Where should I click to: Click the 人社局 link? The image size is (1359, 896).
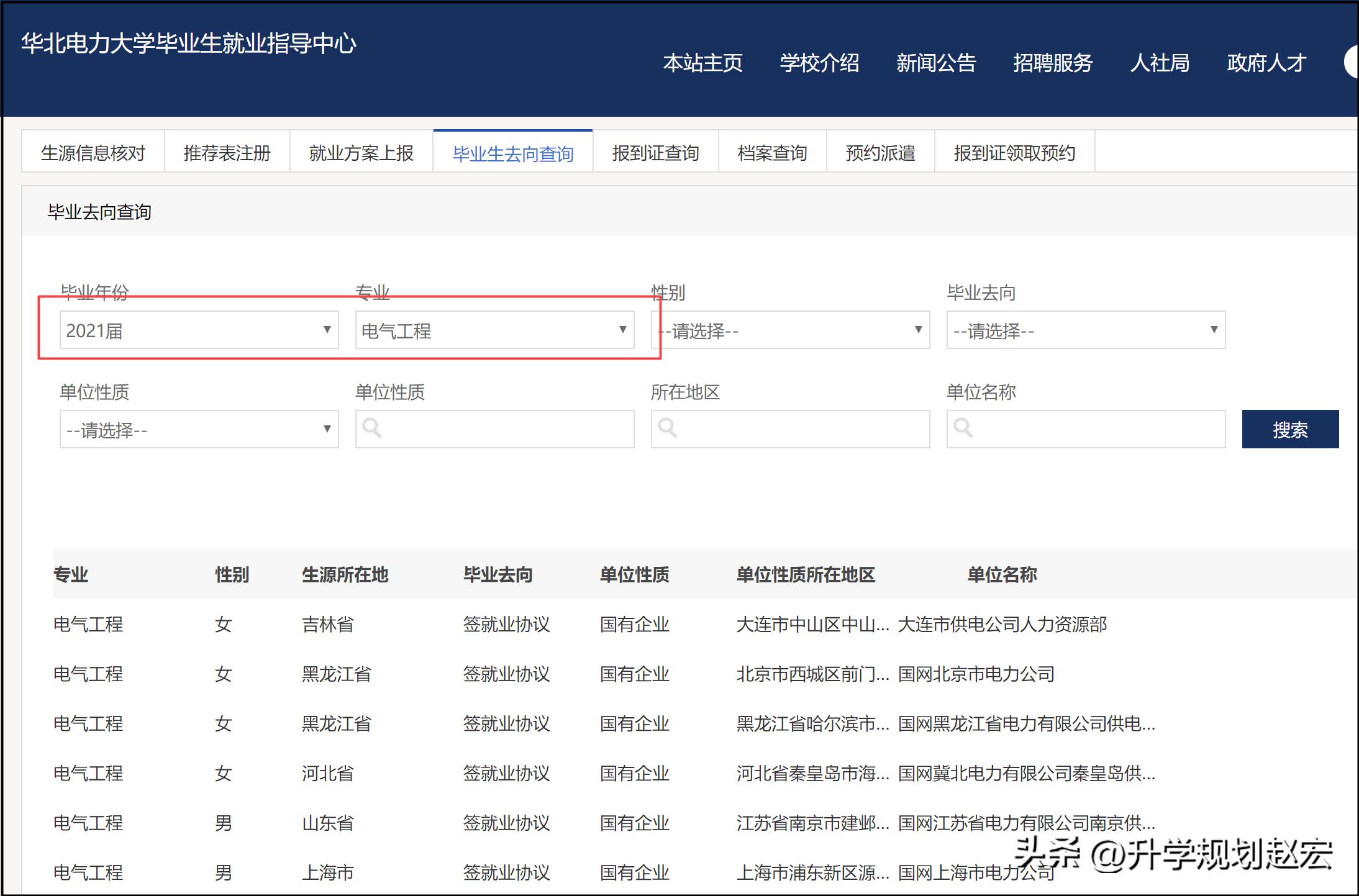1160,63
